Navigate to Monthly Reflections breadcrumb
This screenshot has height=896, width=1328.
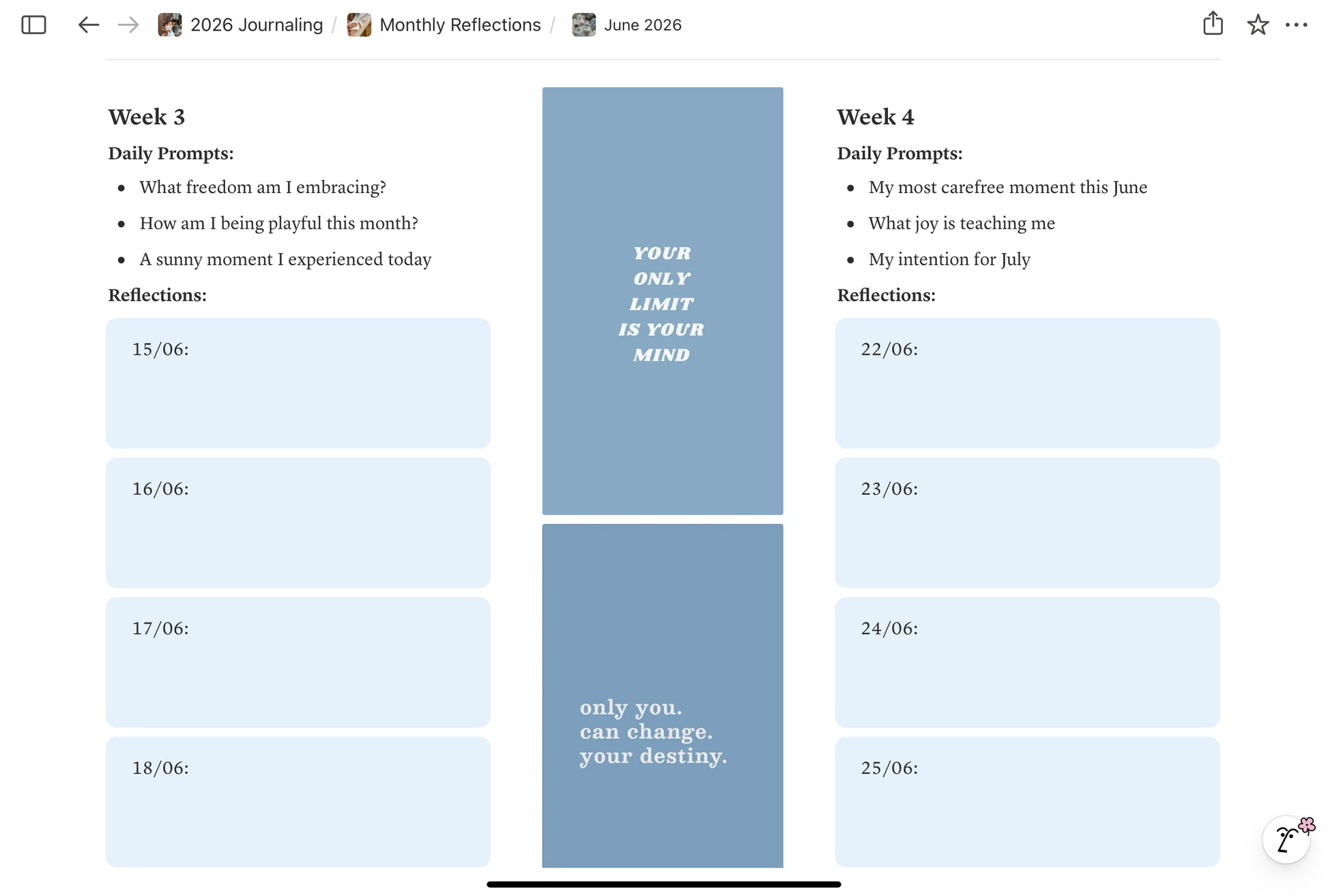[x=460, y=25]
